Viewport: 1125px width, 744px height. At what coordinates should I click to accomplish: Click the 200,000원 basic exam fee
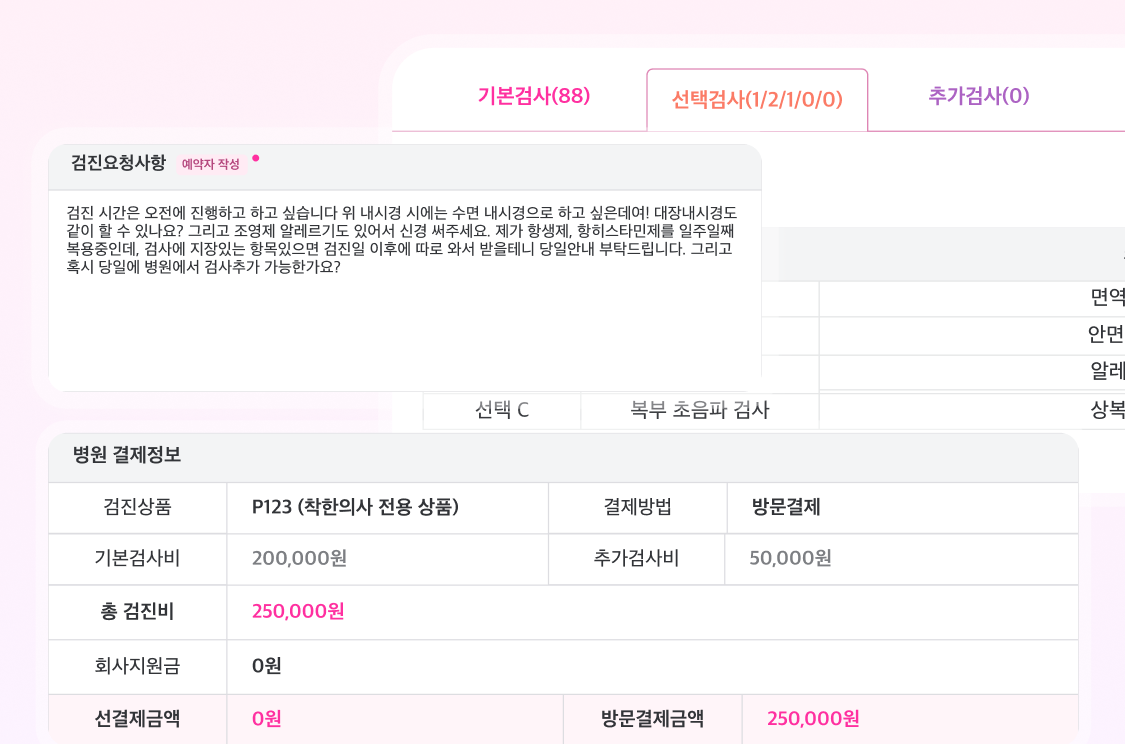coord(299,558)
